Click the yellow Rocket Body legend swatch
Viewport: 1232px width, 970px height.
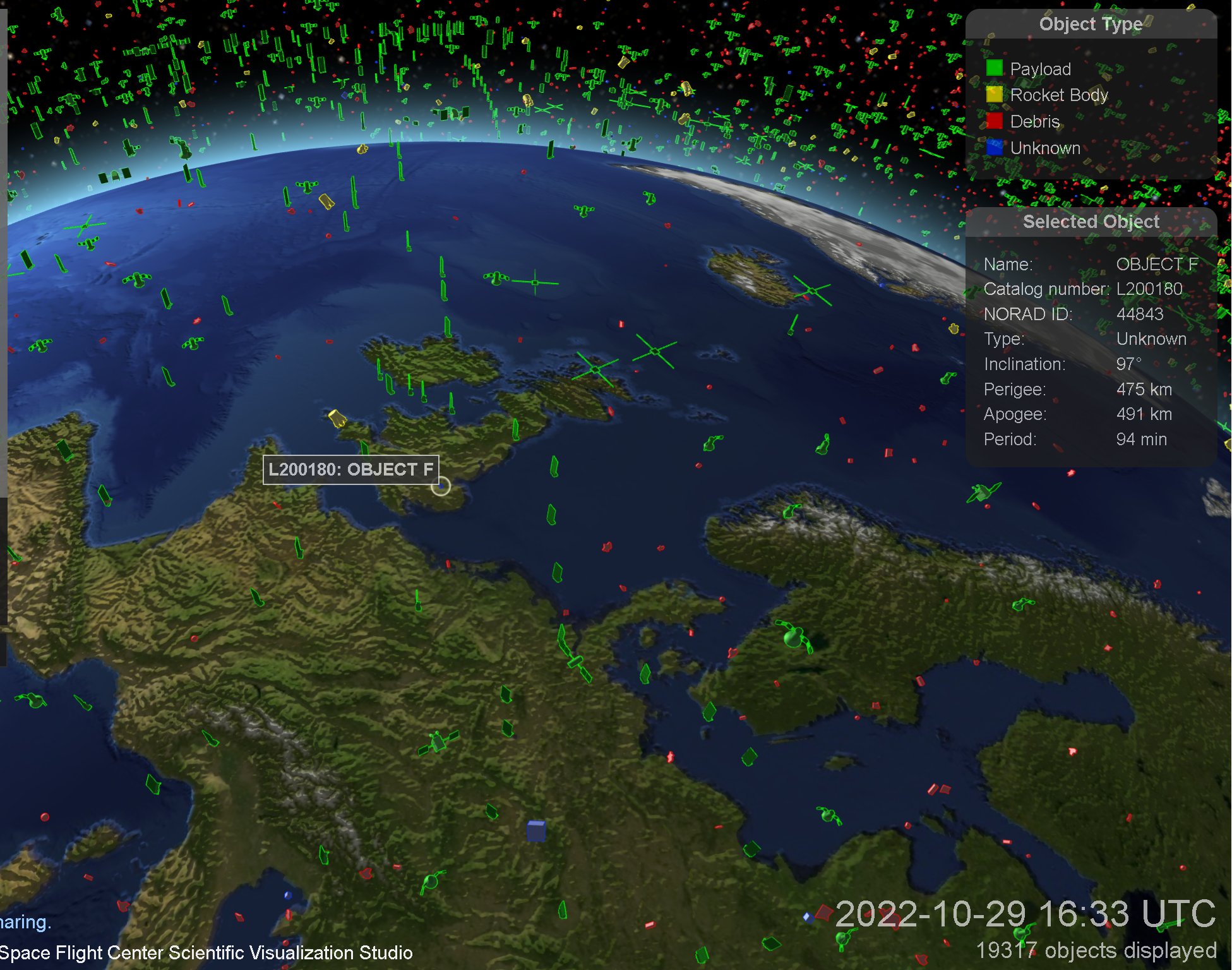[994, 94]
